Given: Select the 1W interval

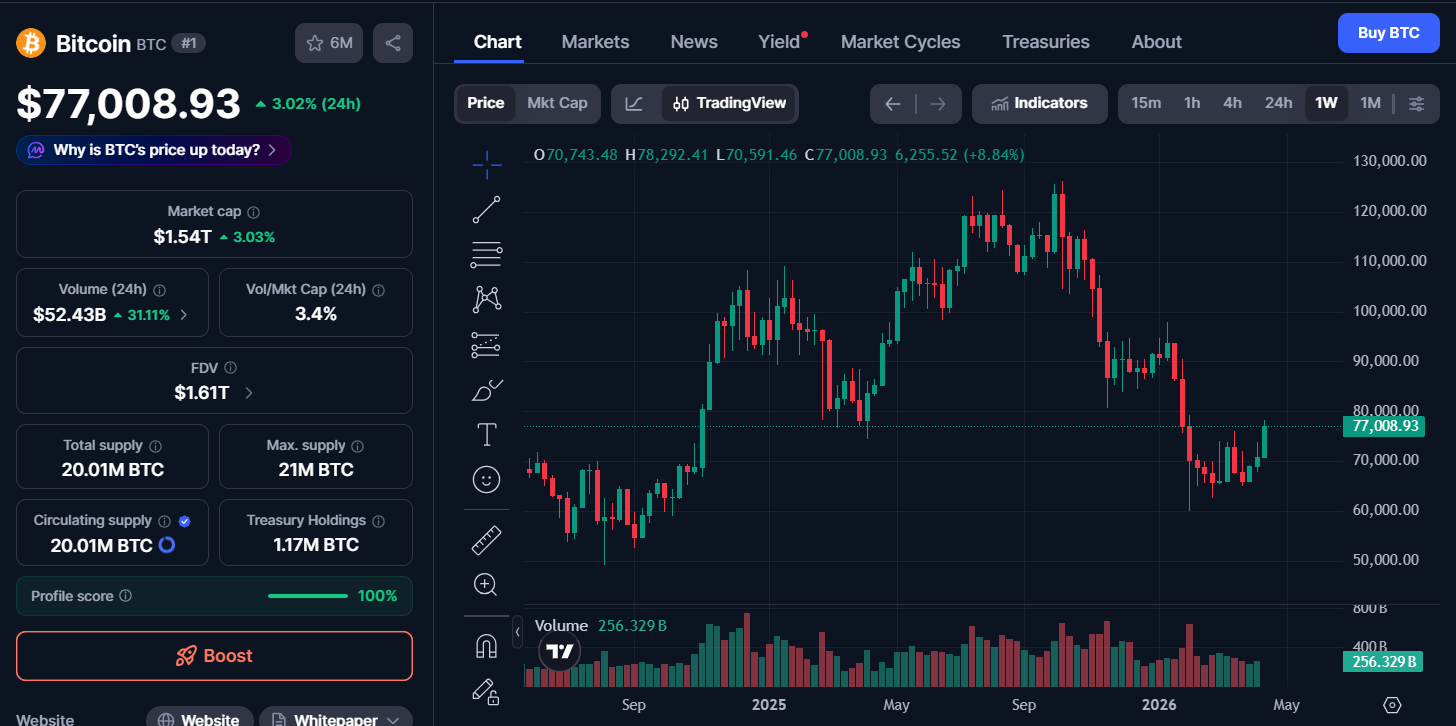Looking at the screenshot, I should point(1326,103).
